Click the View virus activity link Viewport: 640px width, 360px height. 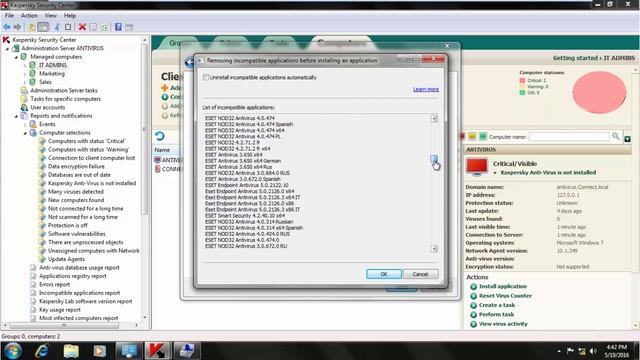503,324
